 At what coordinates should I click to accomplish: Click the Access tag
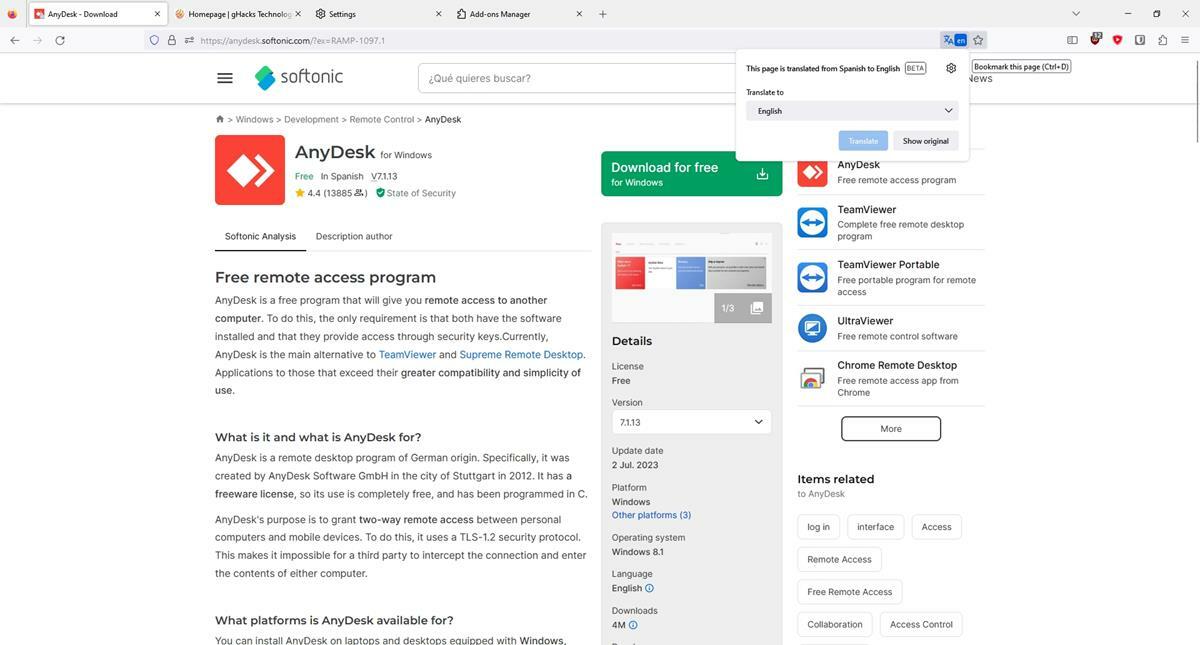pos(937,527)
